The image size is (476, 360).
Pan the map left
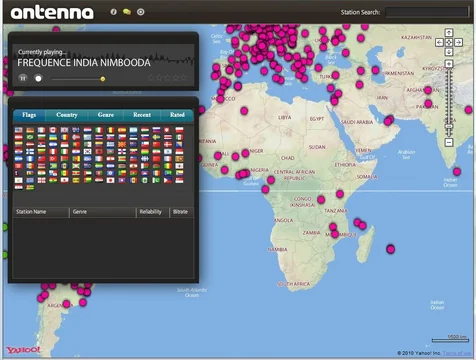pyautogui.click(x=439, y=42)
